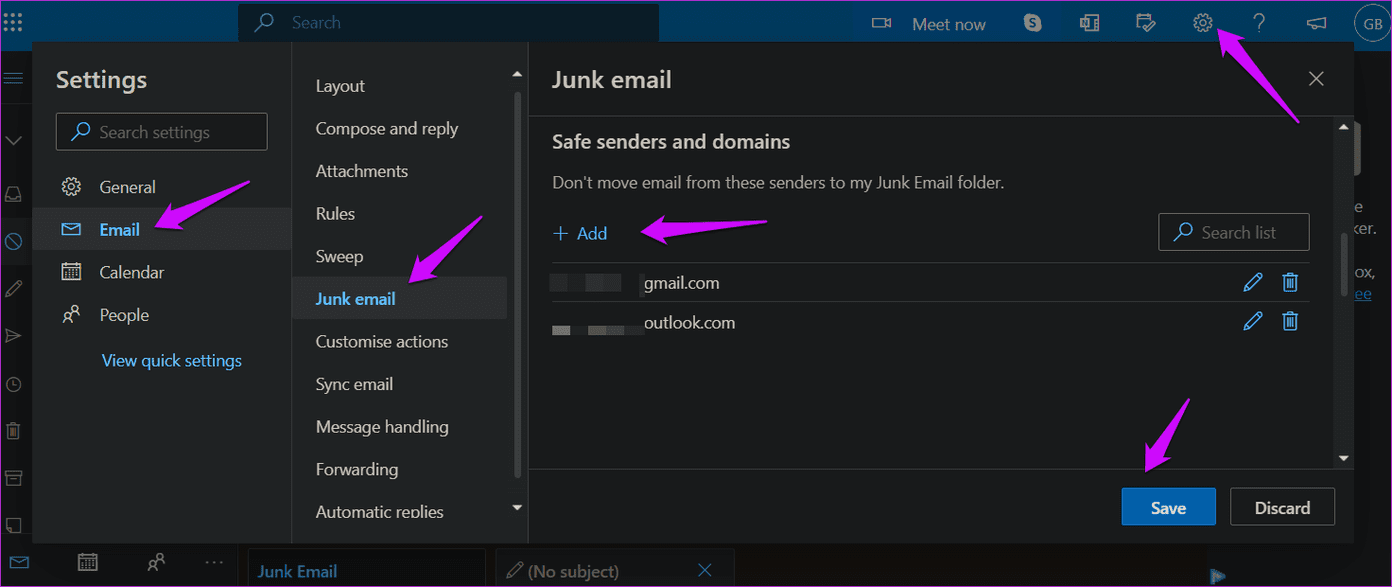Open the My Day calendar-check icon

click(x=1146, y=23)
